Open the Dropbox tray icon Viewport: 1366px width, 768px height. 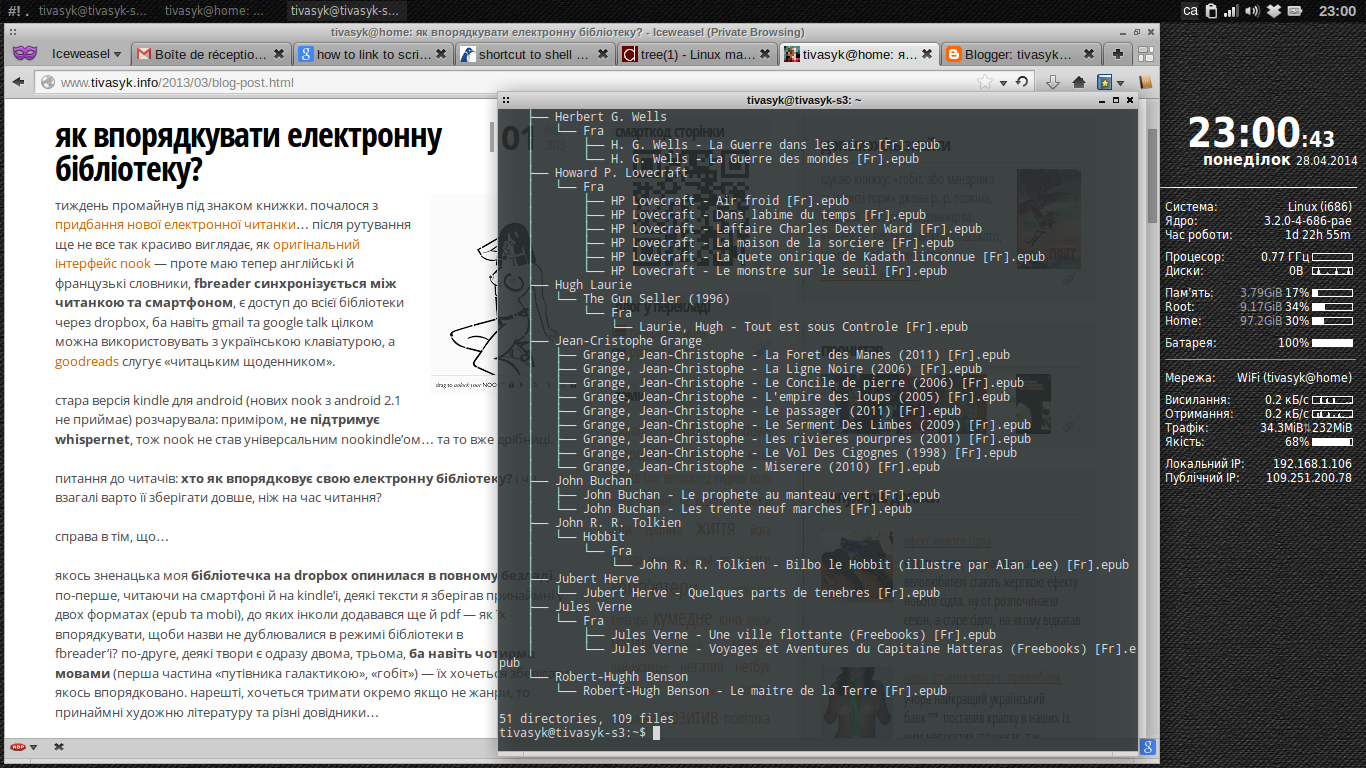click(1274, 11)
